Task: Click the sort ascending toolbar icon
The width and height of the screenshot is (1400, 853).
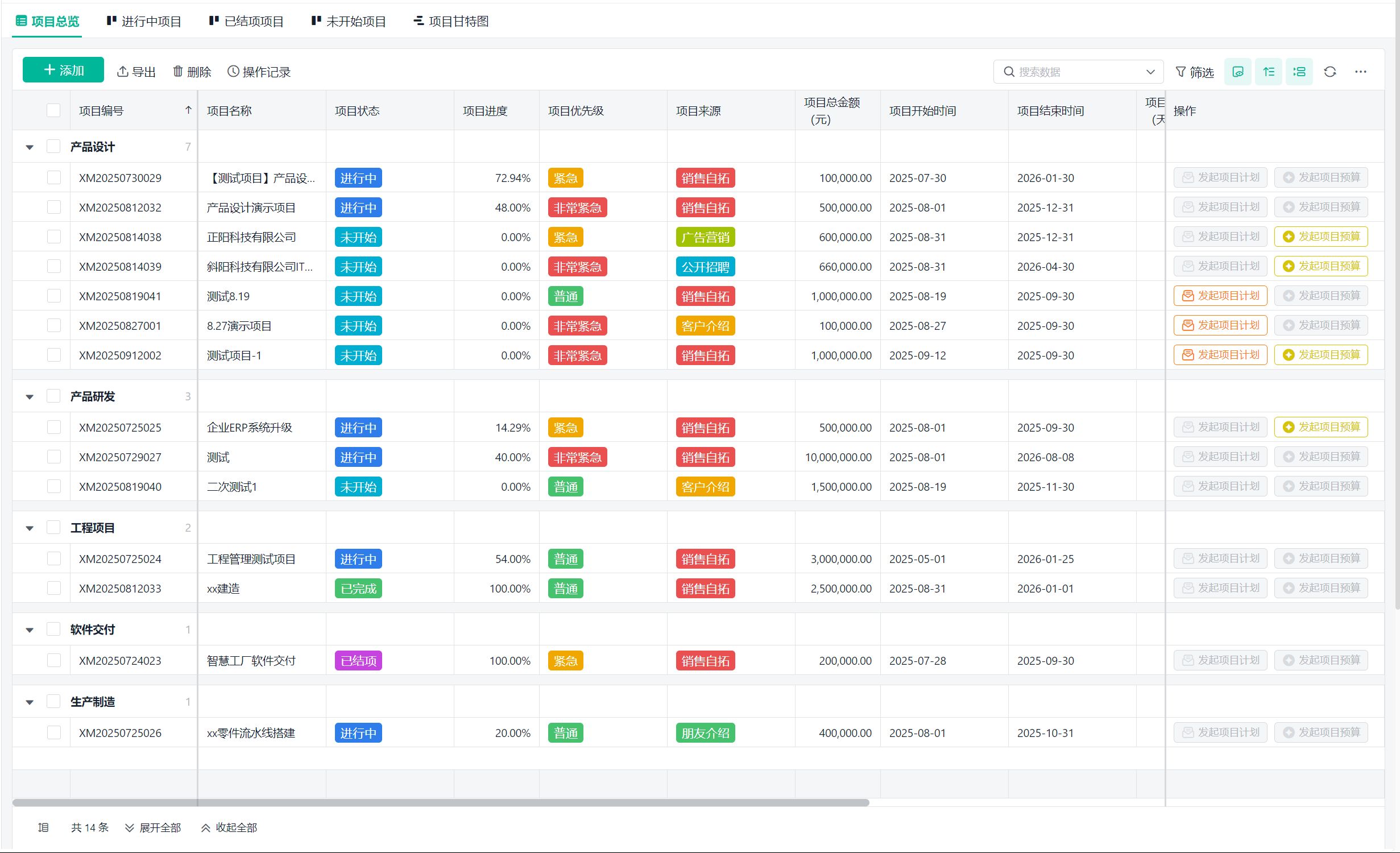Action: pos(1268,72)
